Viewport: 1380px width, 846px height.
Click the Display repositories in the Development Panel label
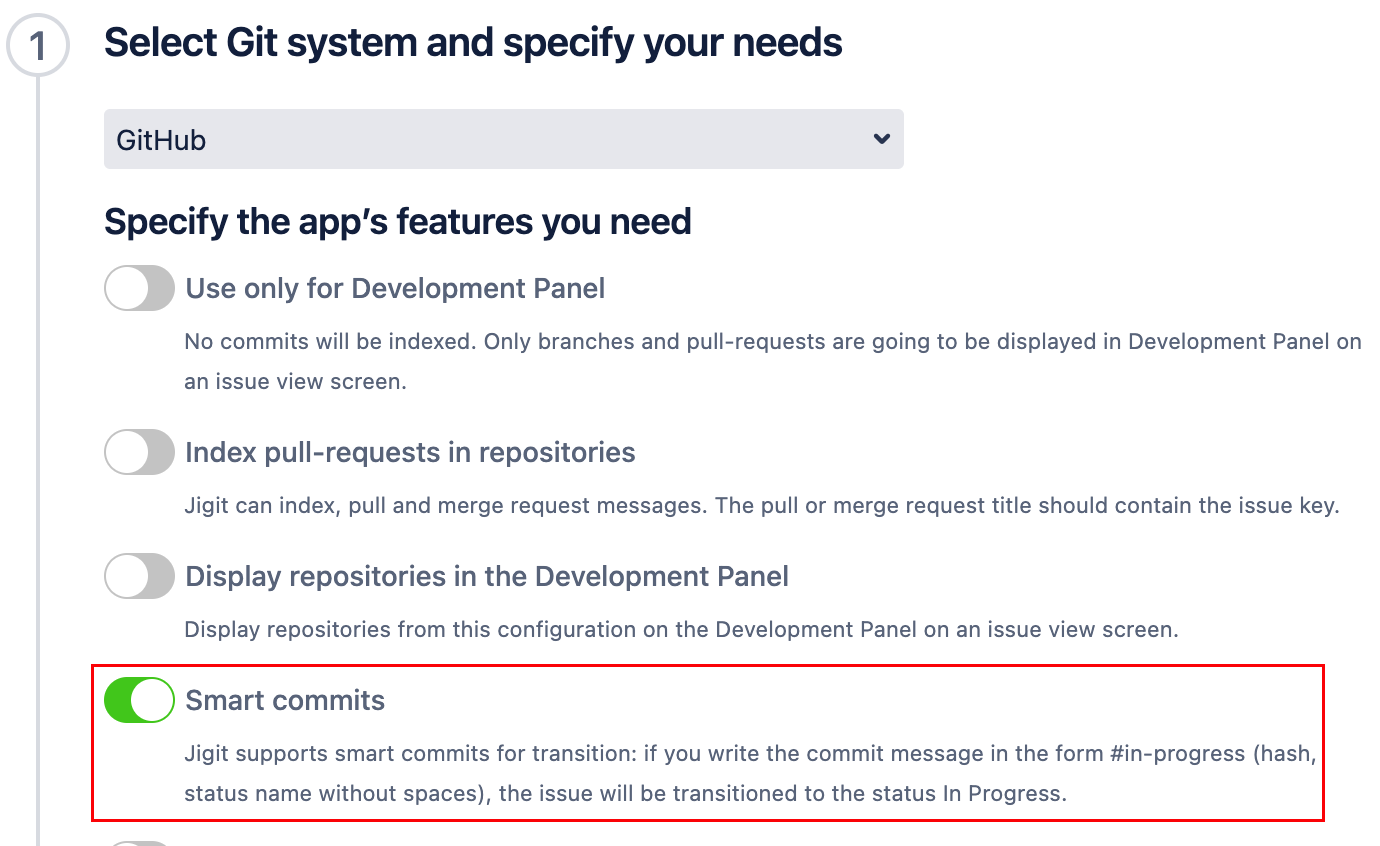click(x=487, y=577)
